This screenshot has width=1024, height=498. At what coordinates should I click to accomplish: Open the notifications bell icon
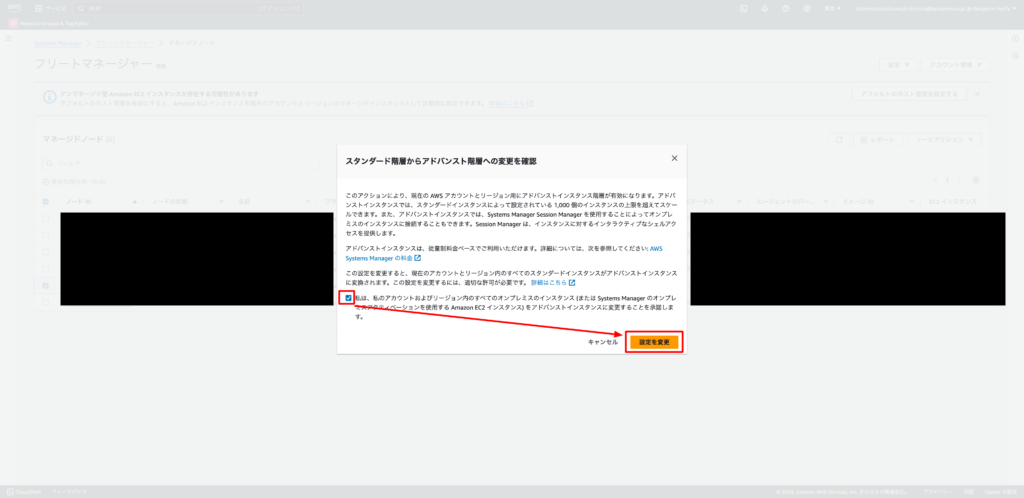coord(765,8)
